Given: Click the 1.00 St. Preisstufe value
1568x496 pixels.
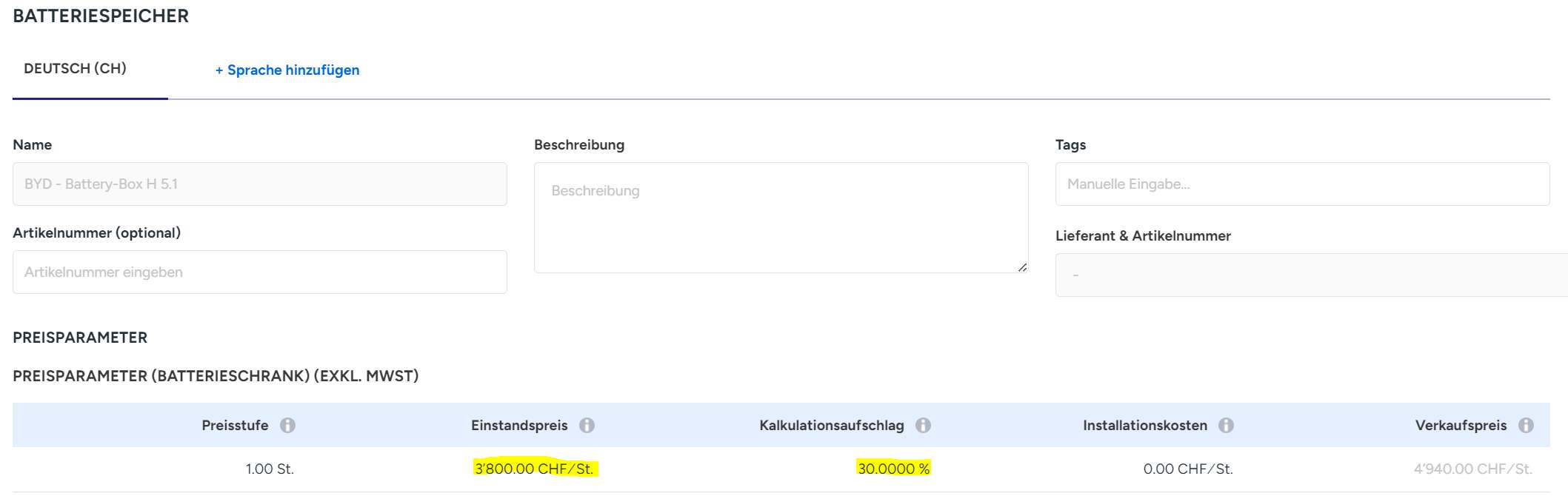Looking at the screenshot, I should tap(270, 469).
